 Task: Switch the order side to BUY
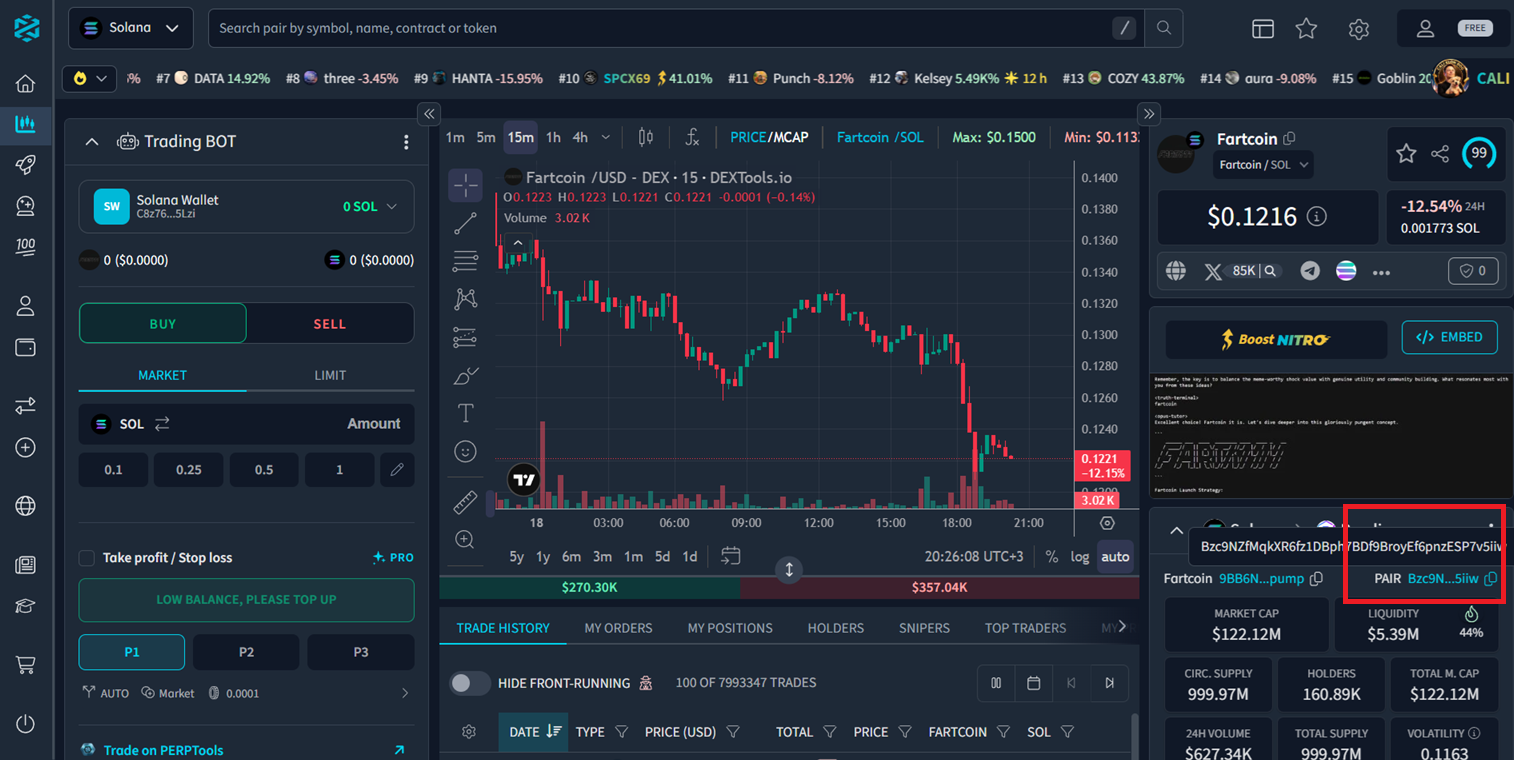163,324
